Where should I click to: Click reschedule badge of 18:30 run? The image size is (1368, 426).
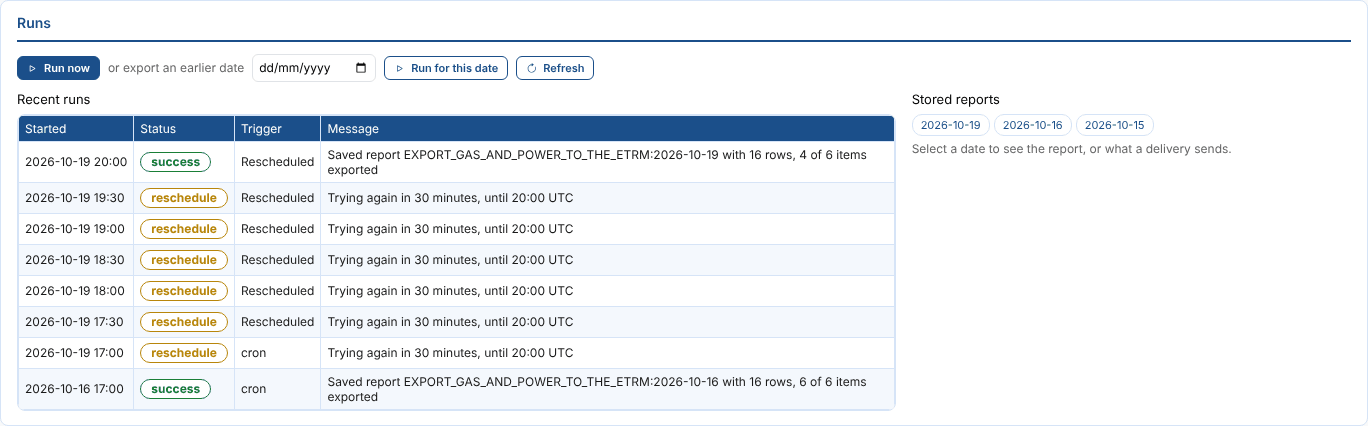184,260
